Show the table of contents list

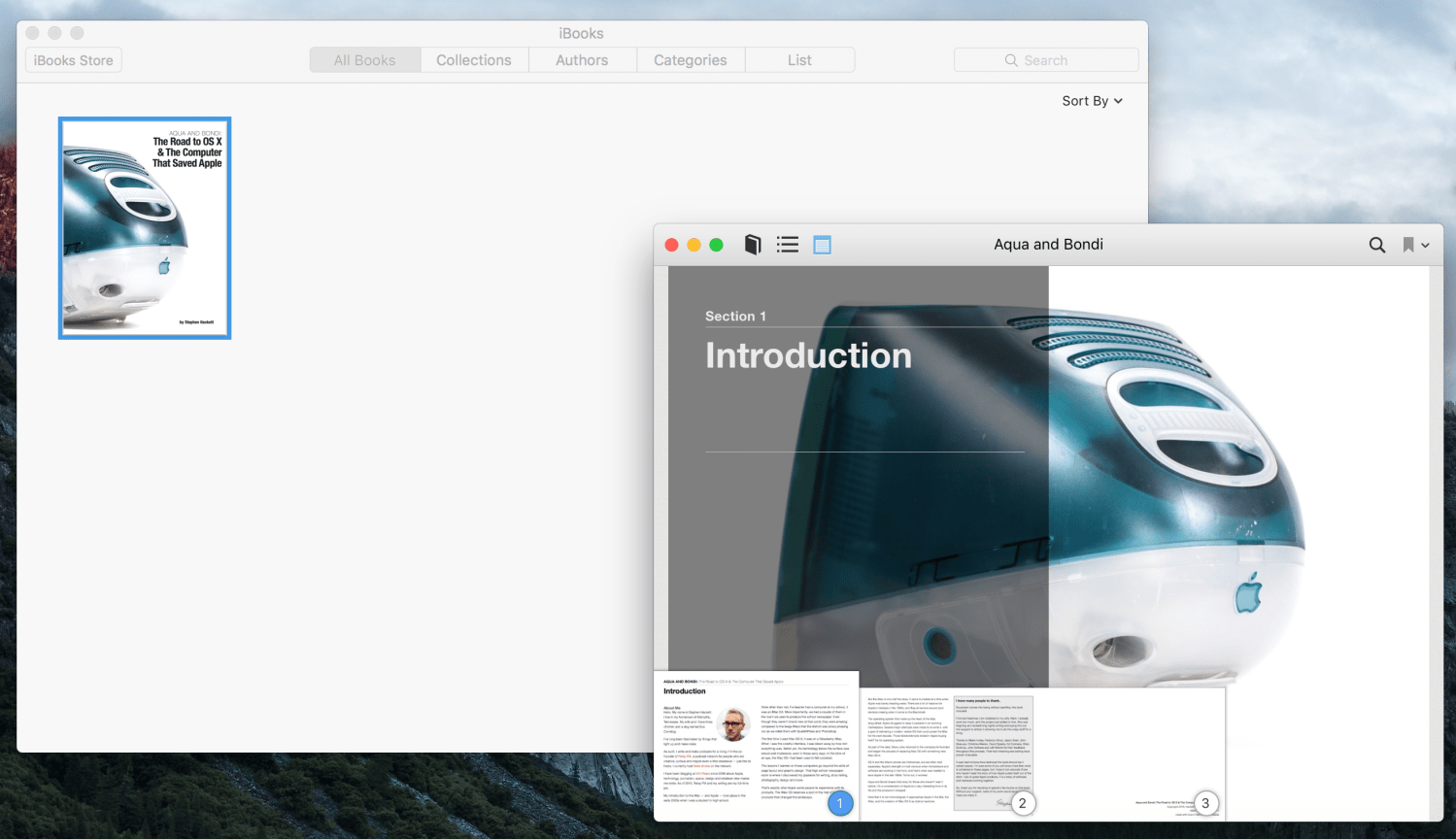tap(788, 245)
